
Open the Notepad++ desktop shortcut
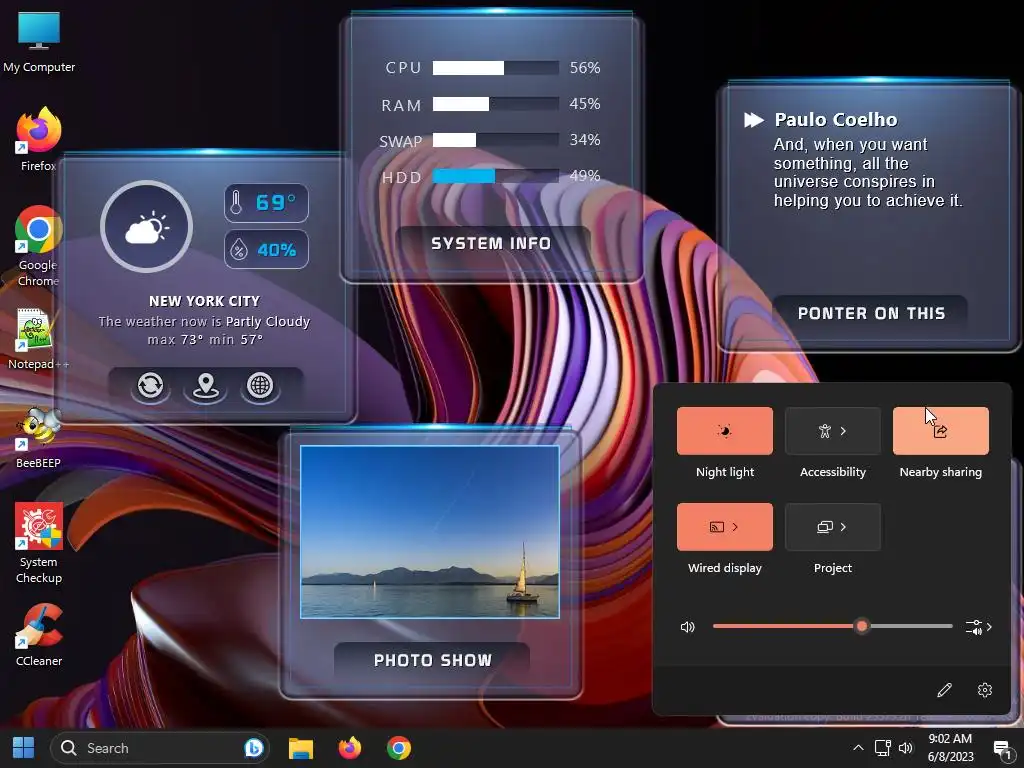pos(38,338)
